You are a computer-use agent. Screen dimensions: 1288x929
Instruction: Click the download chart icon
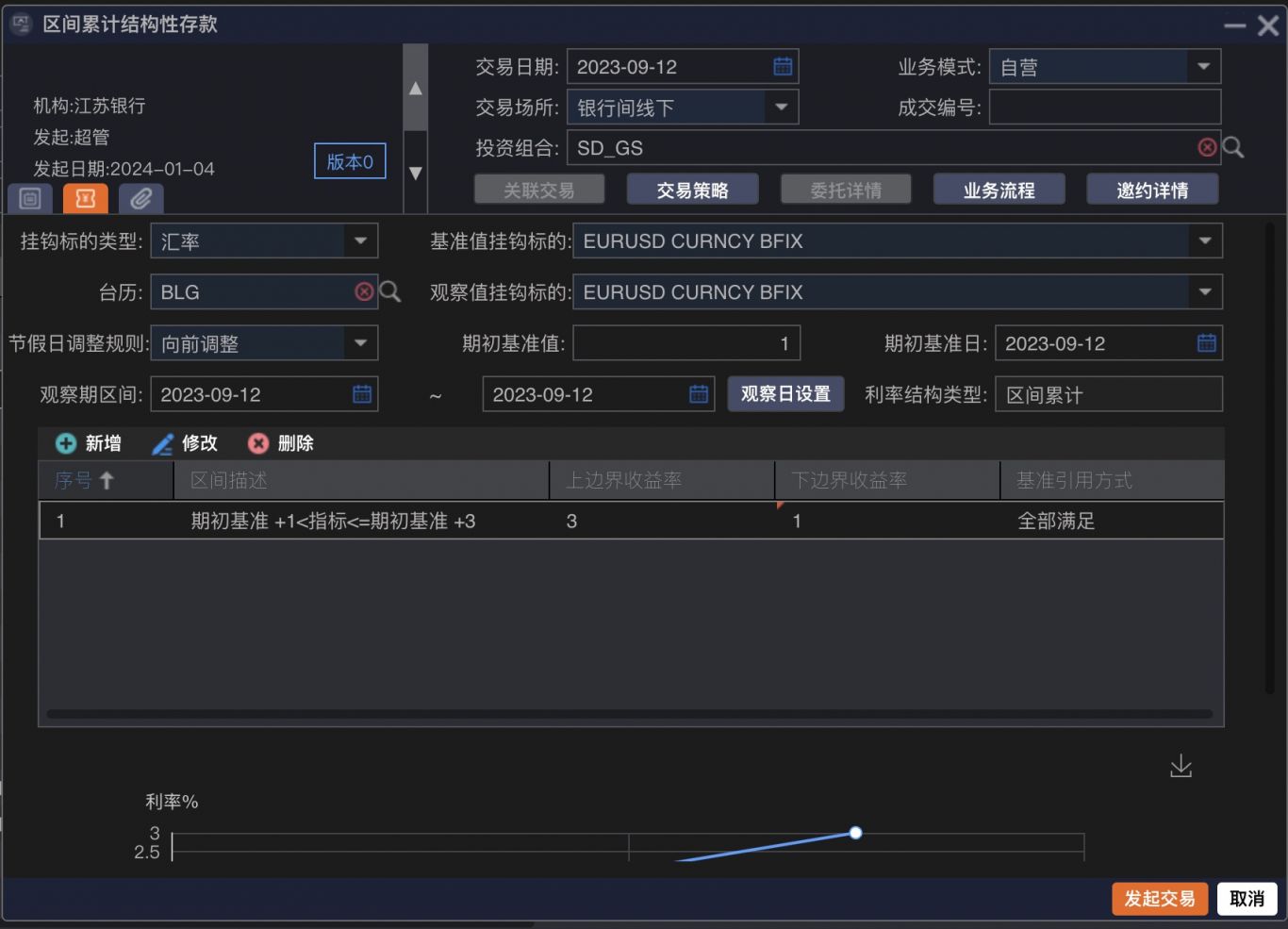pos(1181,766)
